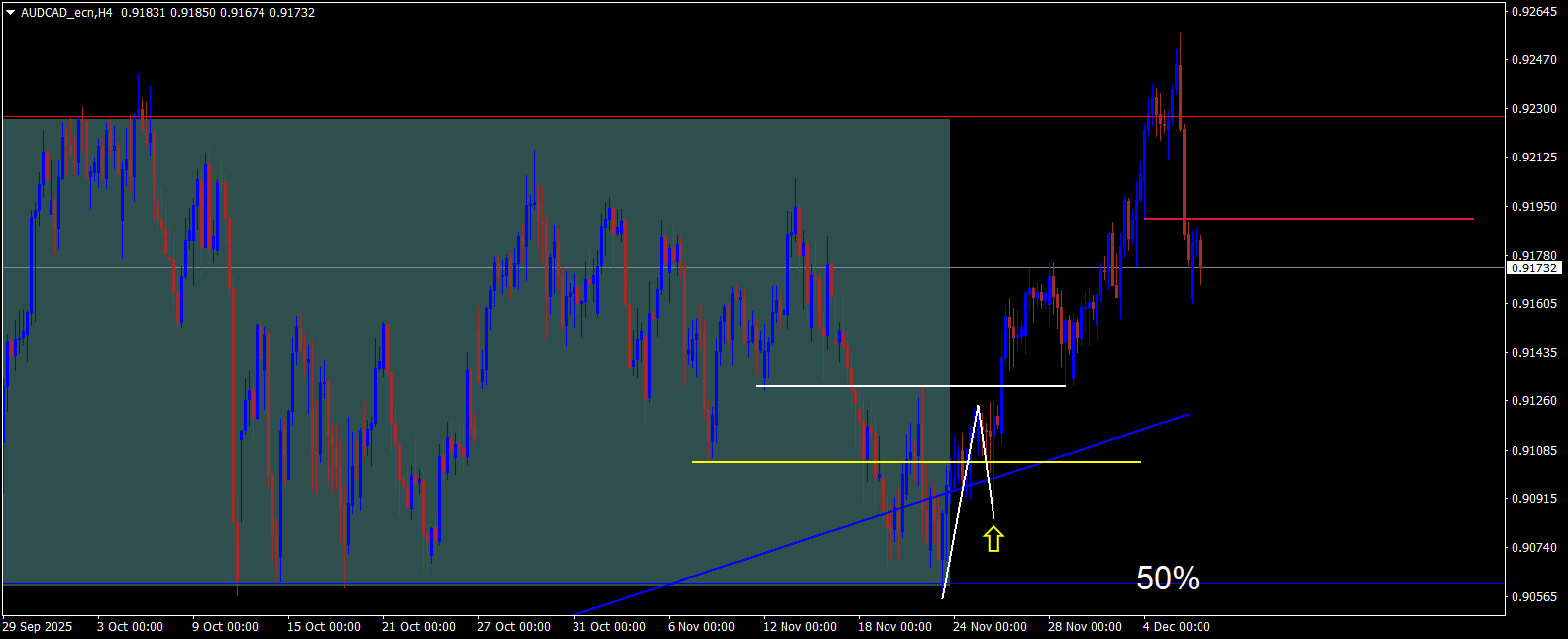Click the 28 Nov 00:00 time label
Screen dimensions: 1568x639
1085,627
